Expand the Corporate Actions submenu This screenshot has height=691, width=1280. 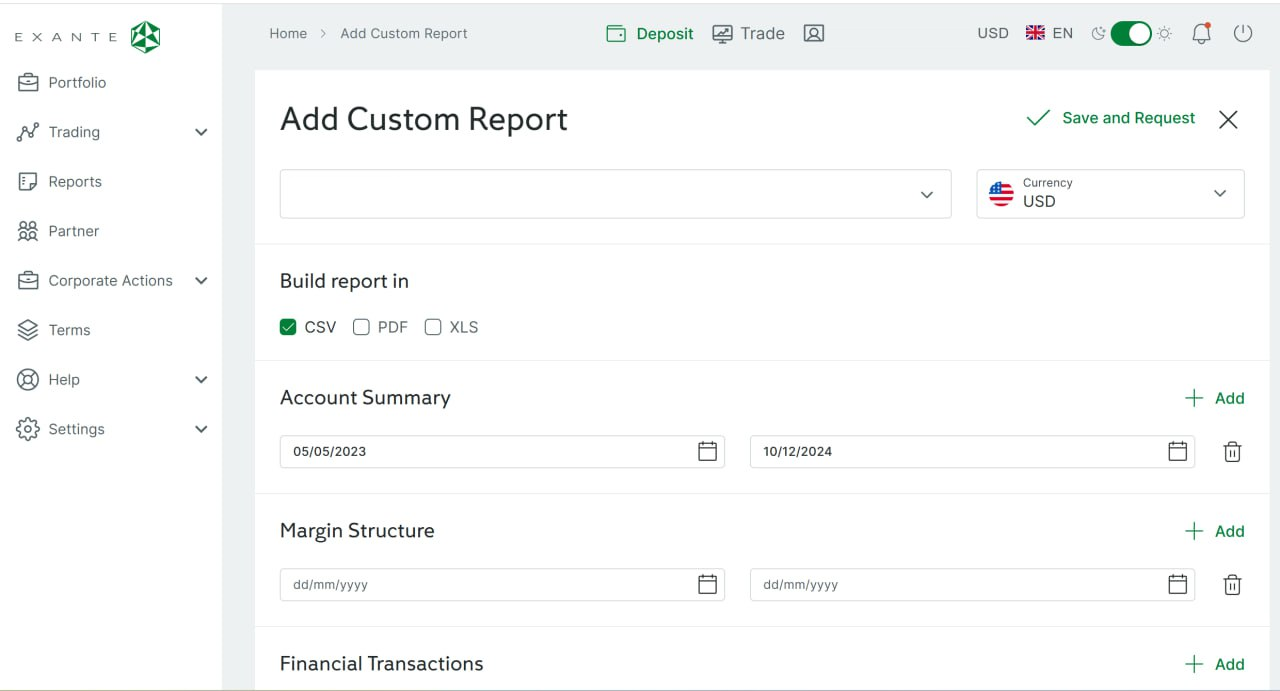(x=201, y=281)
